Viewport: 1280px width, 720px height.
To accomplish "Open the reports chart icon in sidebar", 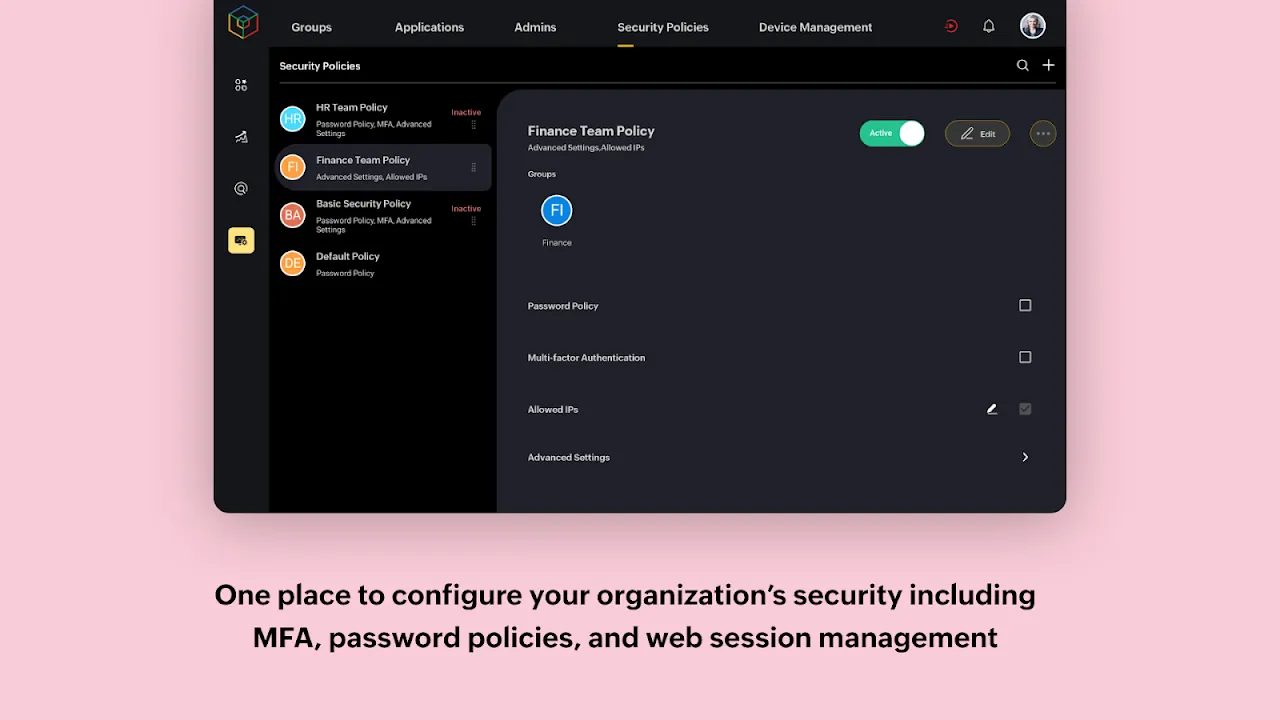I will click(241, 137).
